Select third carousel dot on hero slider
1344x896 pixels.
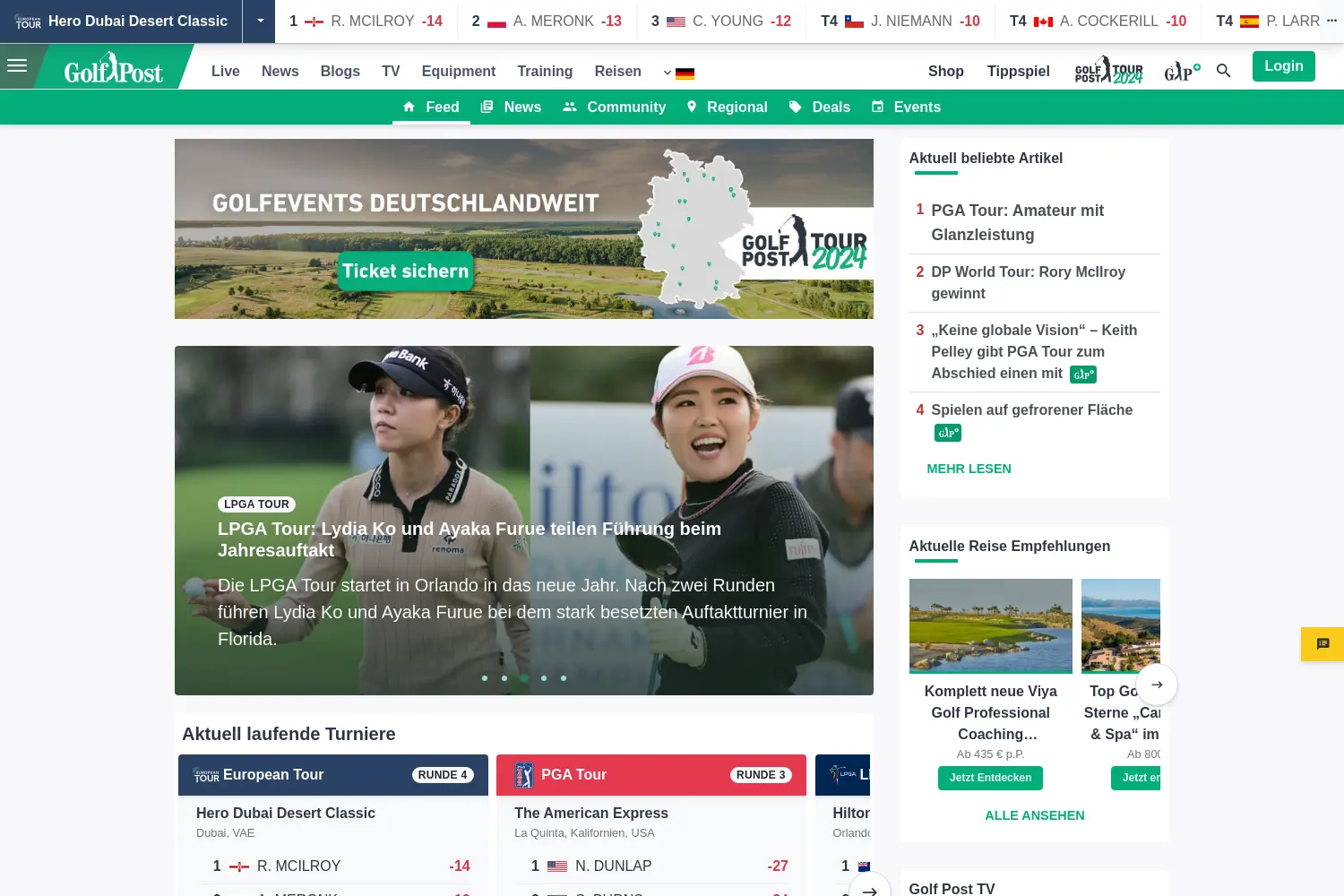[x=524, y=678]
